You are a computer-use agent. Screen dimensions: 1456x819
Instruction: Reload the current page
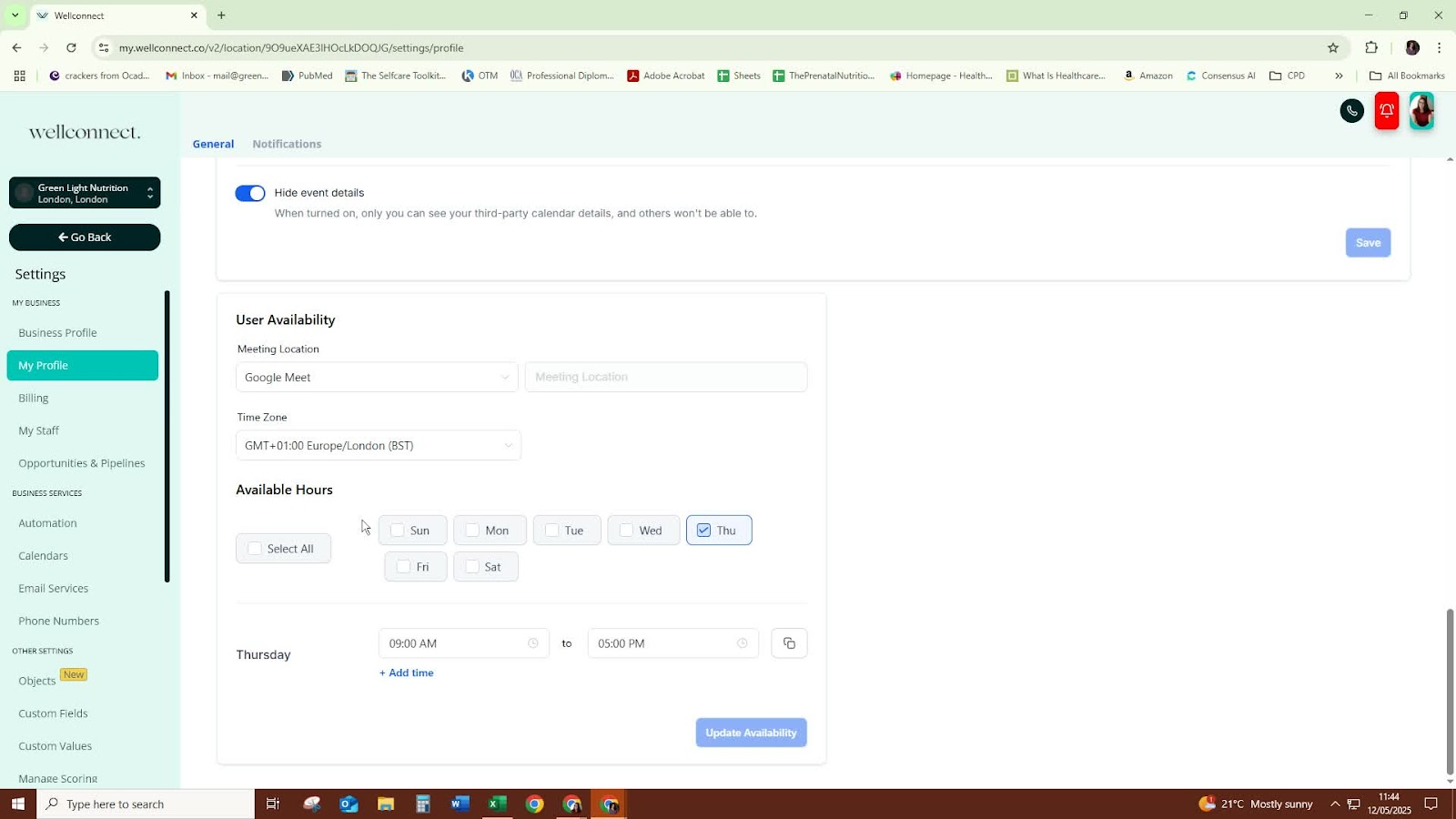(x=71, y=47)
